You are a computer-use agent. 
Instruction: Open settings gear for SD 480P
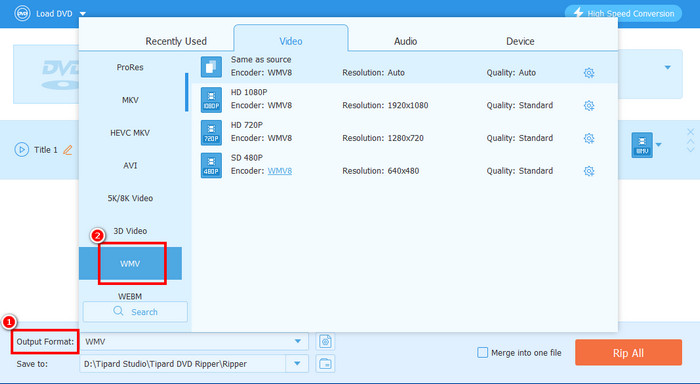[589, 171]
